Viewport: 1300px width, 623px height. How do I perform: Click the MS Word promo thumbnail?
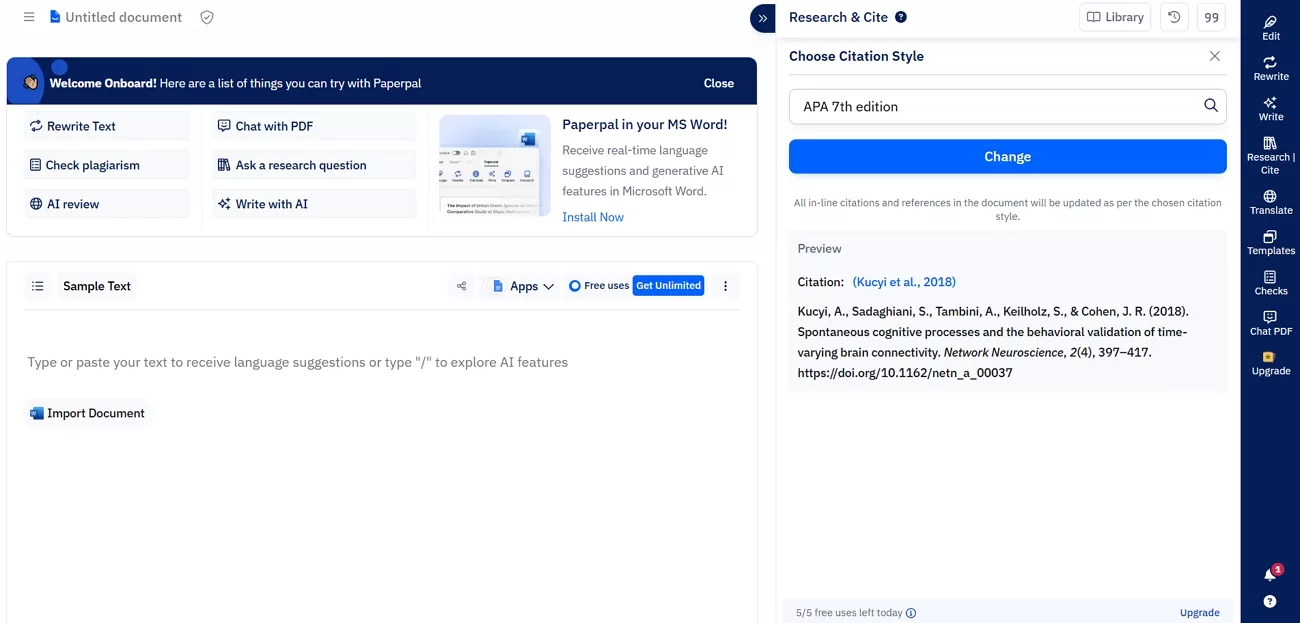pyautogui.click(x=495, y=166)
